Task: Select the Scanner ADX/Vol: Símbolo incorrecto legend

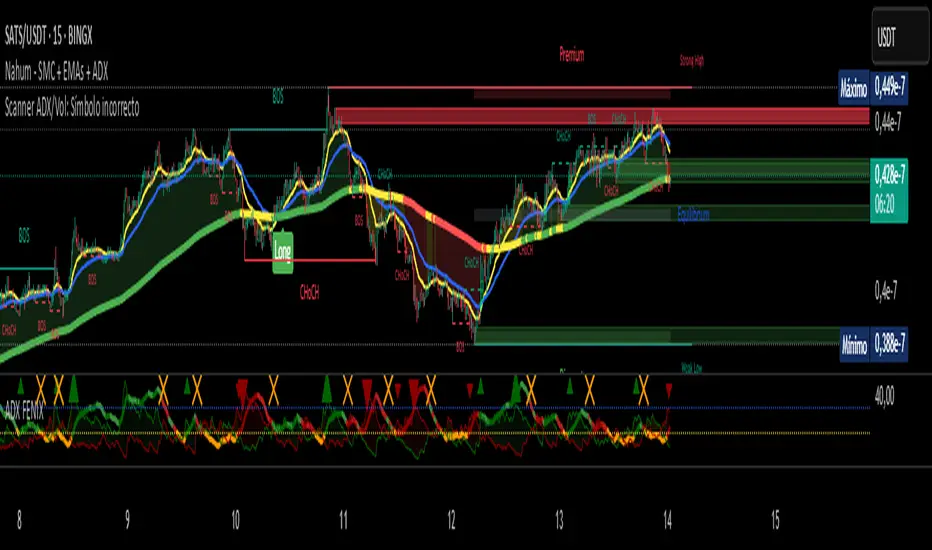Action: point(72,108)
